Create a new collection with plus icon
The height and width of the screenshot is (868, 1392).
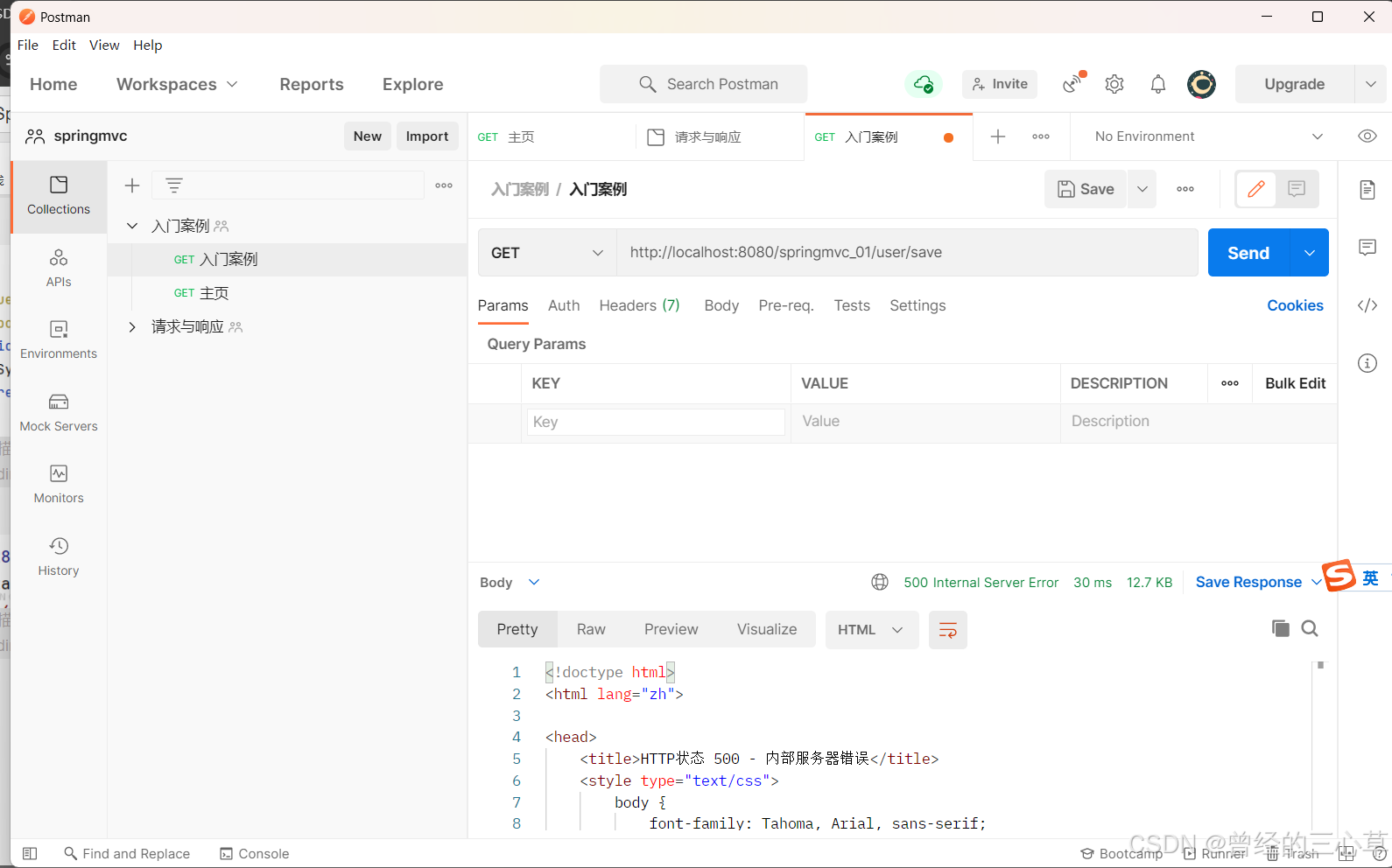point(132,185)
